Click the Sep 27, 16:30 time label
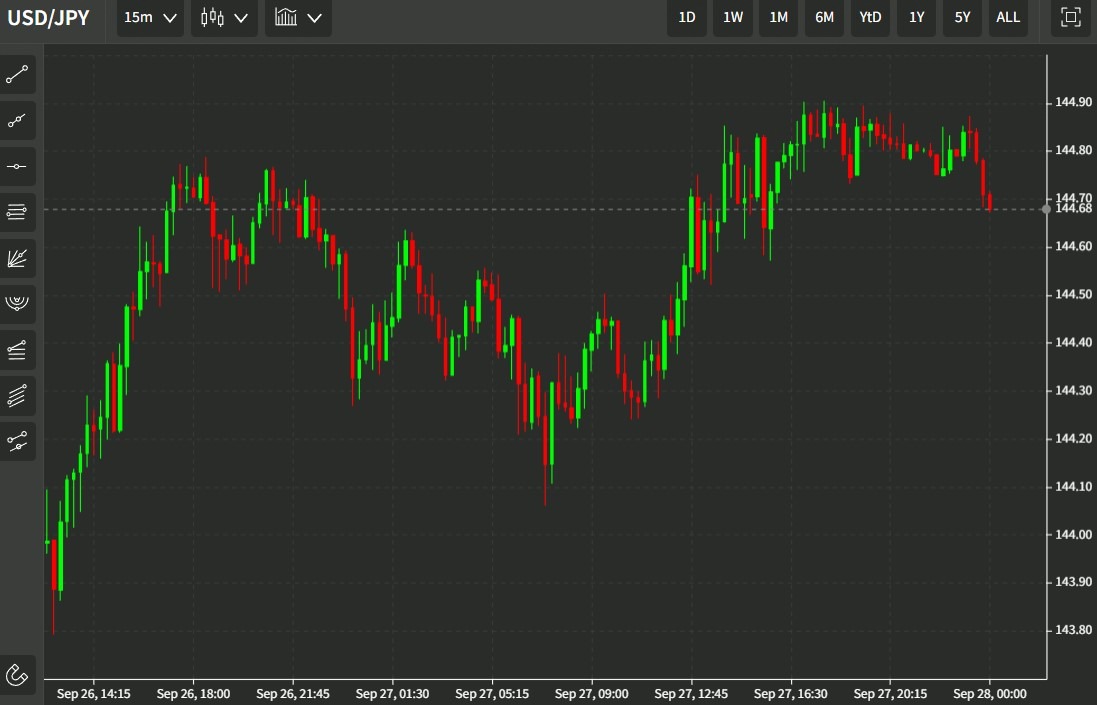This screenshot has height=705, width=1097. (791, 694)
